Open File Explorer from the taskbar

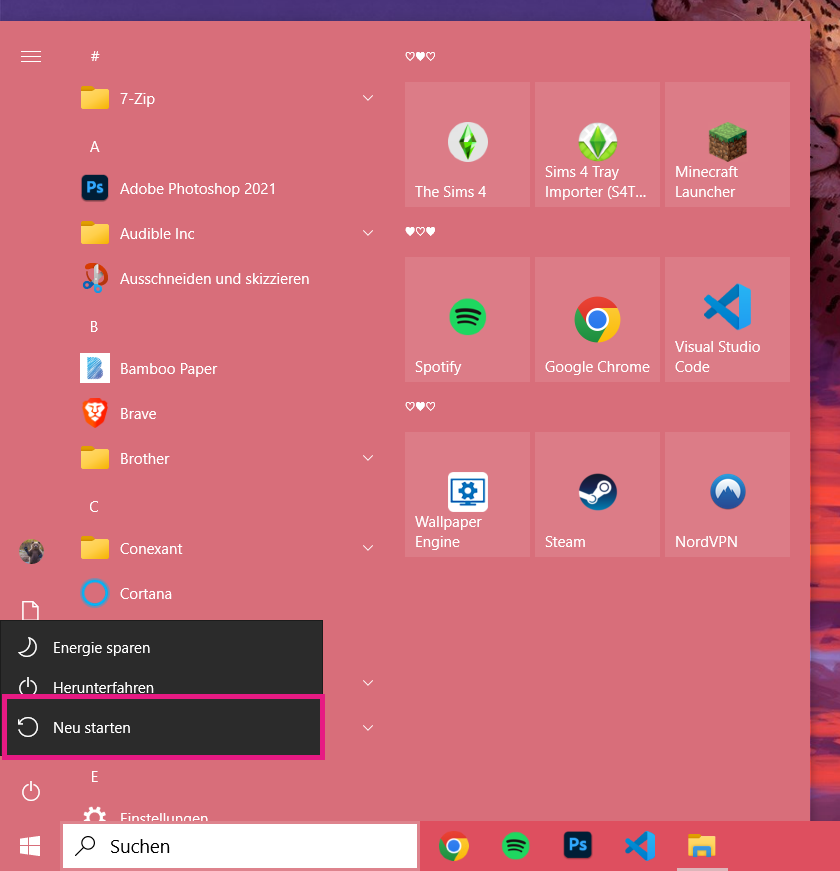pos(702,846)
